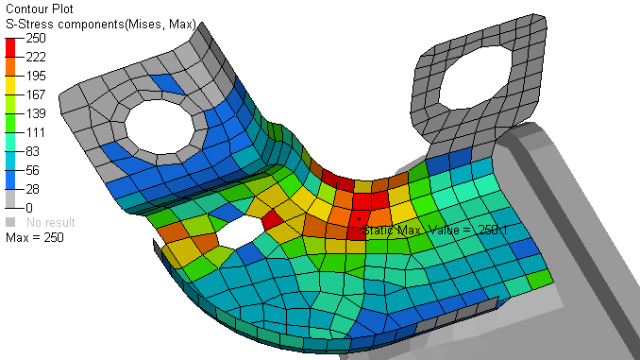Click the yellow legend color band
Image resolution: width=640 pixels, height=360 pixels.
tap(10, 85)
